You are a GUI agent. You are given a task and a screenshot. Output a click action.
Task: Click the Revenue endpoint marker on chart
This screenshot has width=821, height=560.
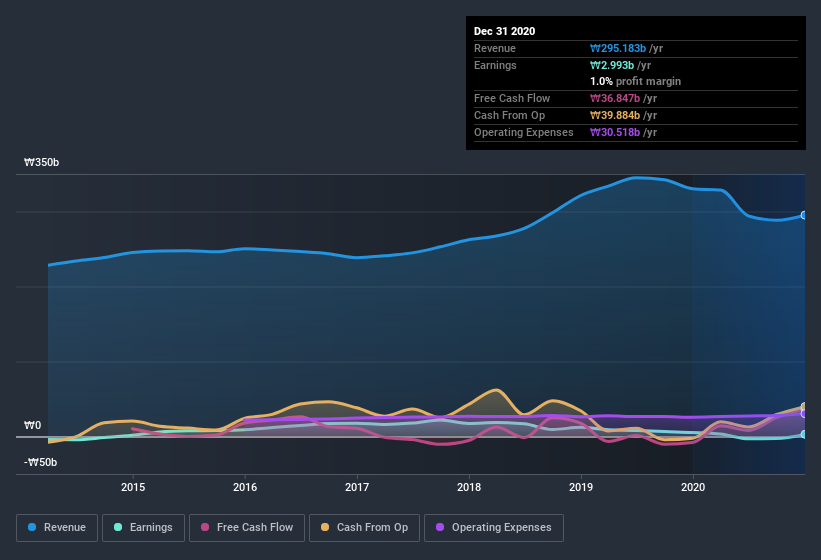[x=804, y=215]
